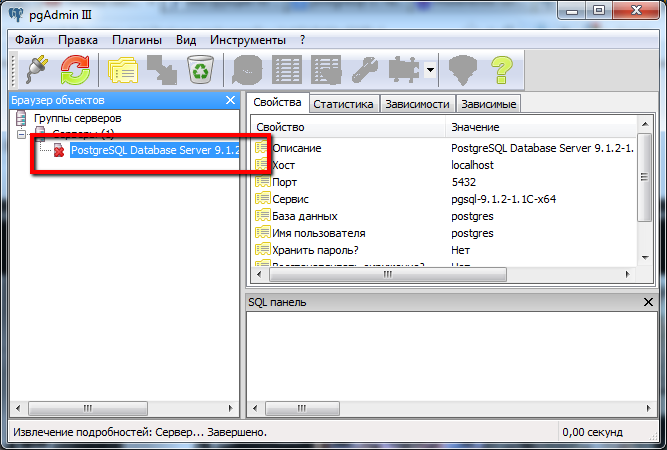The image size is (667, 450).
Task: Maximize the pgAdmin III window
Action: click(599, 10)
